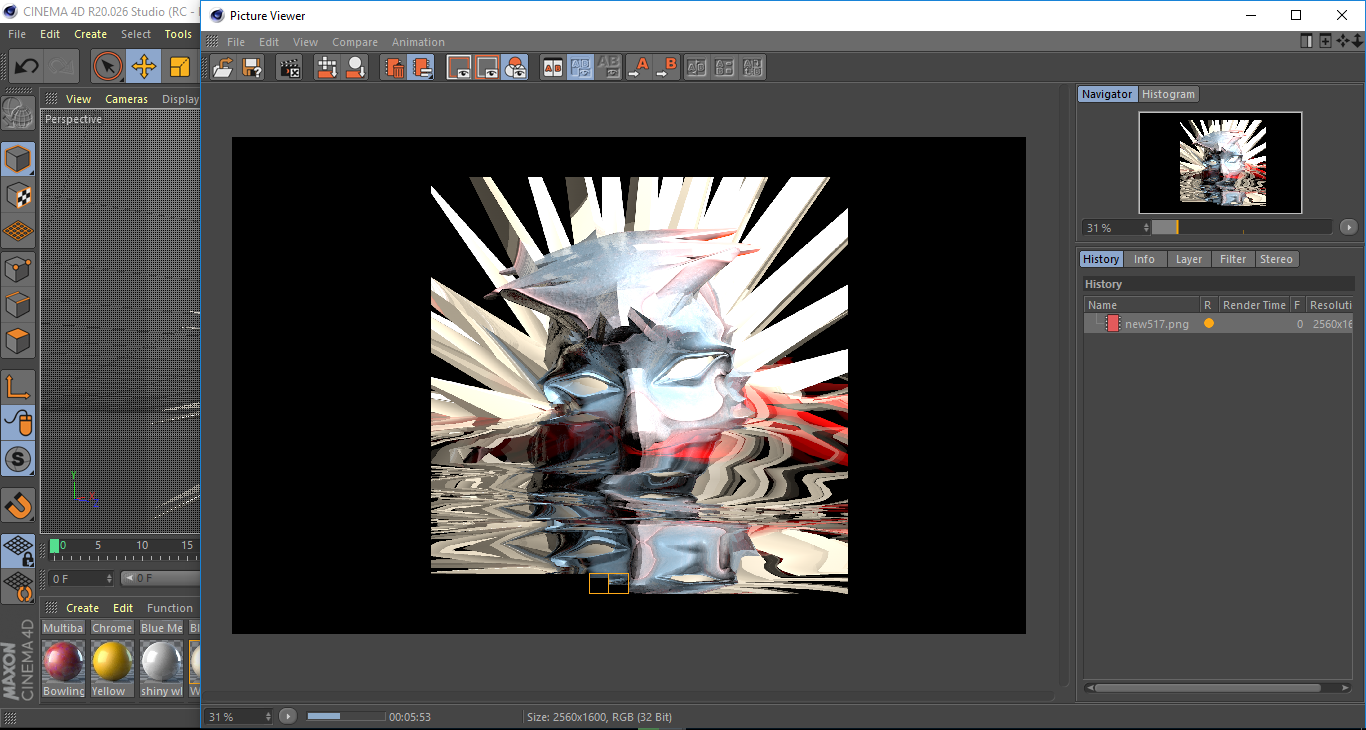
Task: Open Cinema 4D Create menu
Action: (90, 34)
